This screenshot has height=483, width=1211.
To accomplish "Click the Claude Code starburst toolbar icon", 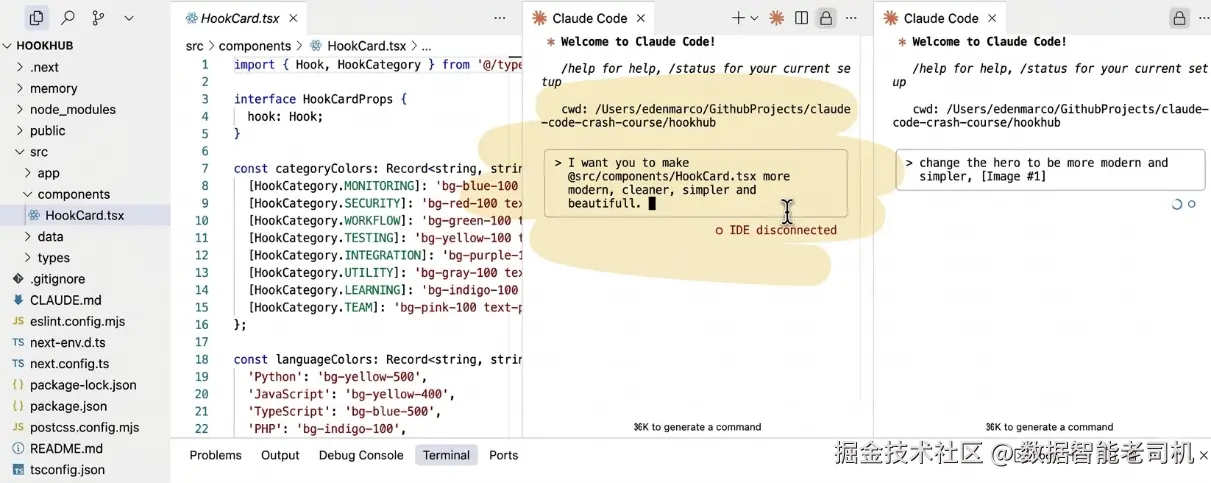I will point(776,18).
